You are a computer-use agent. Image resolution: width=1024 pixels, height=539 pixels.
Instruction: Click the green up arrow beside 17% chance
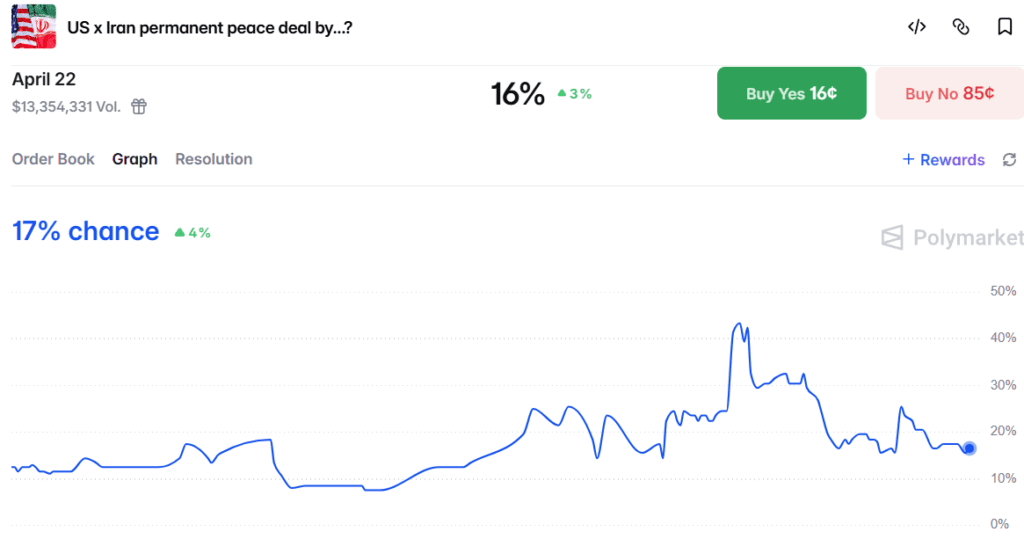180,232
